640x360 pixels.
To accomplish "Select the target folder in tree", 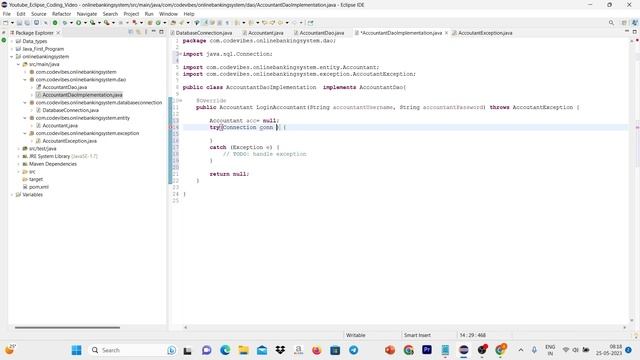I will pos(36,179).
